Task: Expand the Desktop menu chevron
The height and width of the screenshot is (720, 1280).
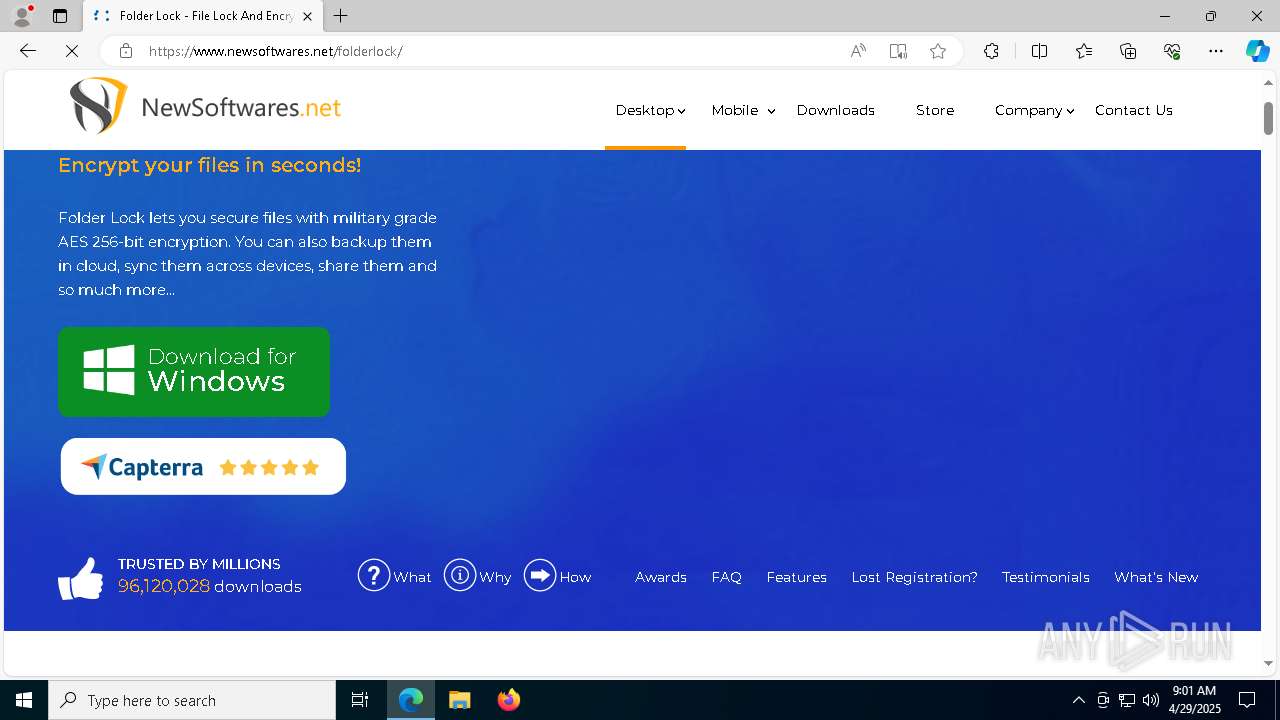Action: coord(681,111)
